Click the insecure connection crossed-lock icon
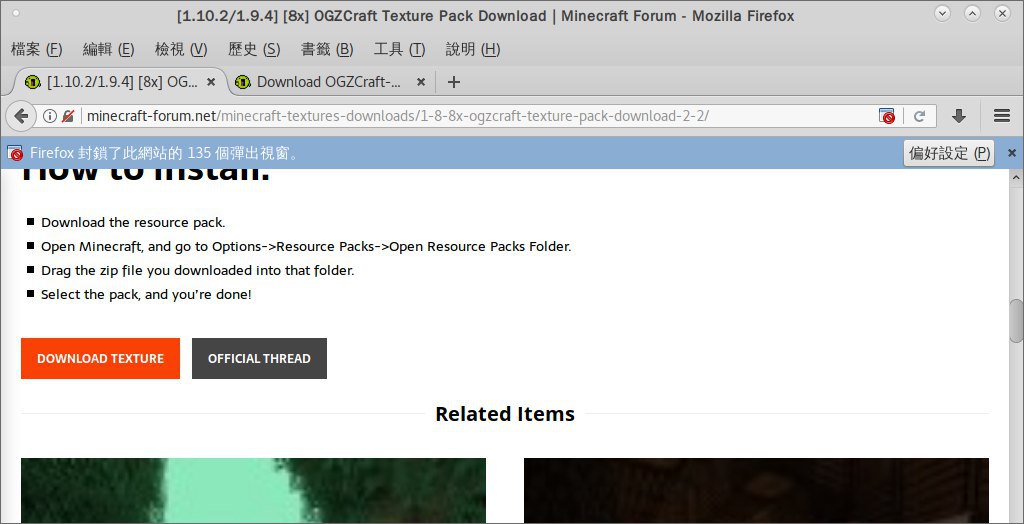Viewport: 1024px width, 524px height. click(67, 116)
